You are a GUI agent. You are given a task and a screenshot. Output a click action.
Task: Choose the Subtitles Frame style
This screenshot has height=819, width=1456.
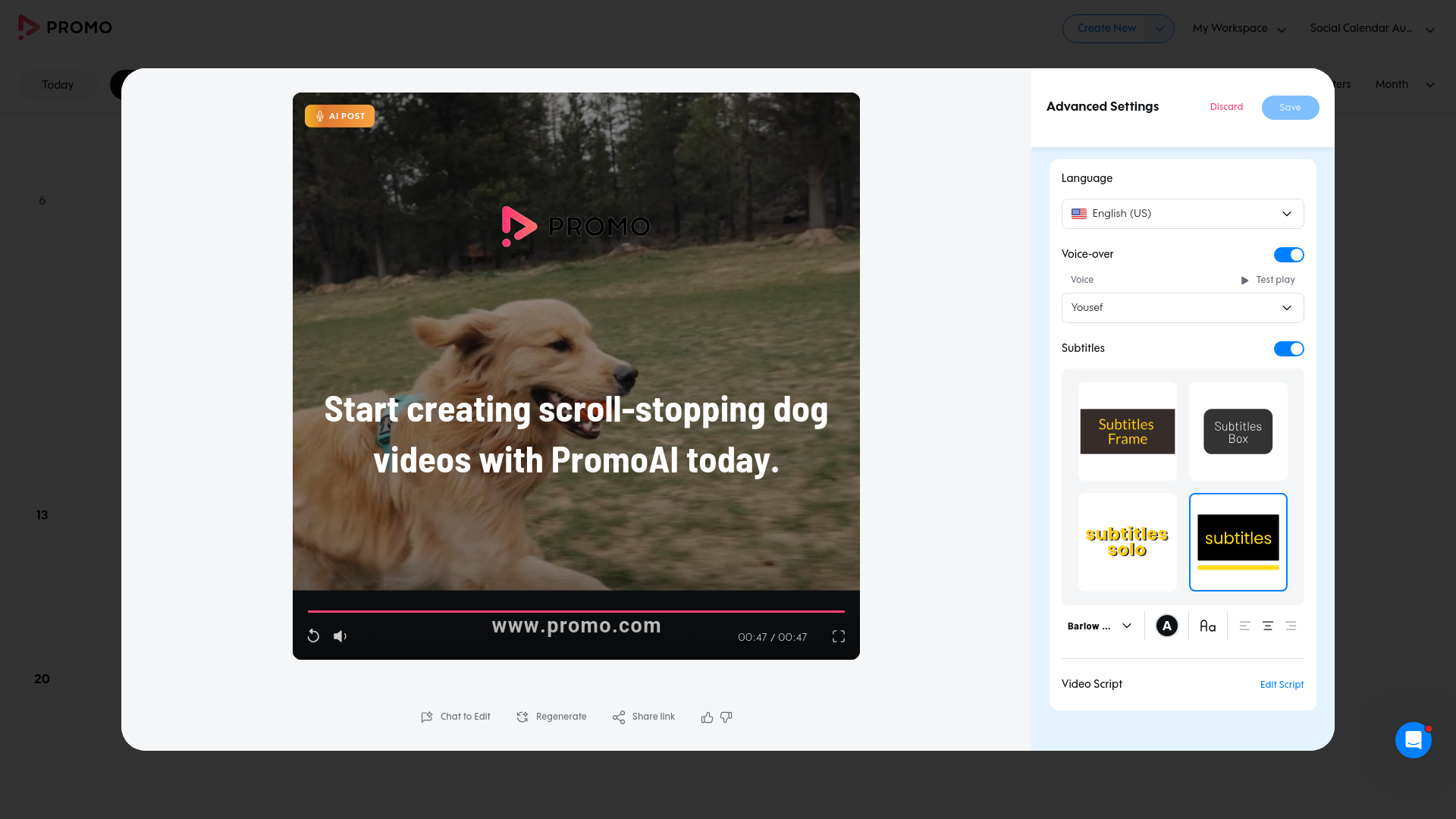click(x=1127, y=431)
